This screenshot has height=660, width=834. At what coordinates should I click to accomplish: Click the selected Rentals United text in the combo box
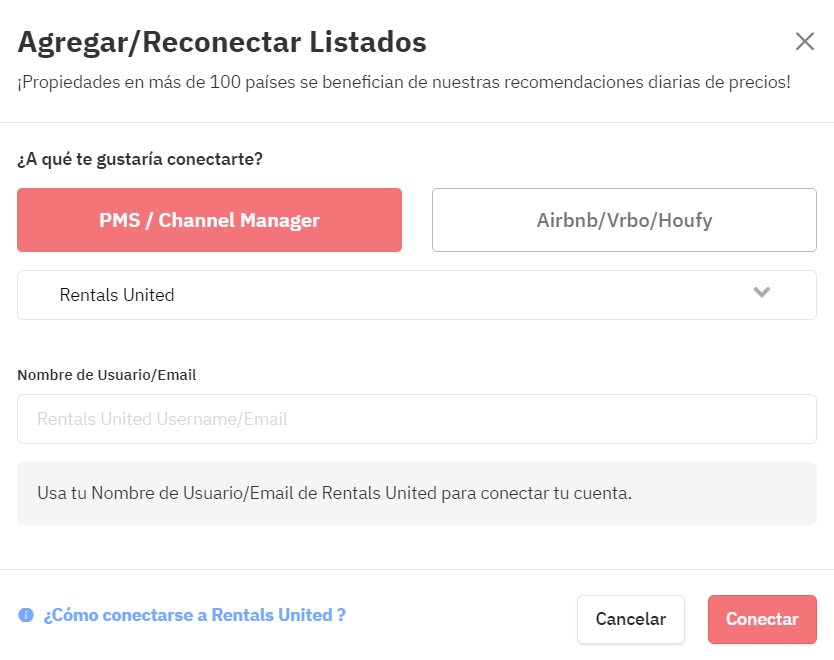tap(117, 295)
